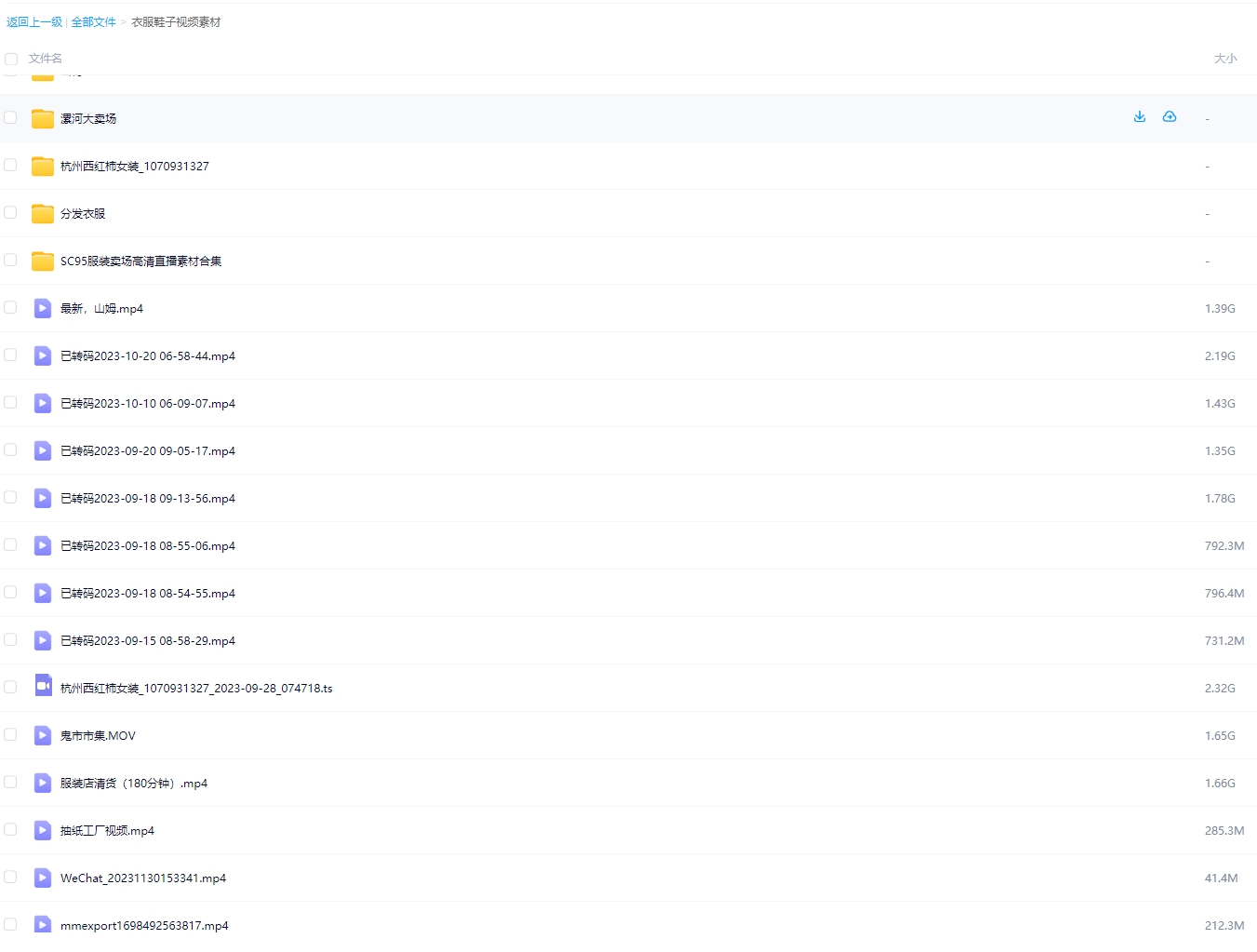Viewport: 1257px width, 952px height.
Task: Check the box for 漯河大卖场 folder
Action: pyautogui.click(x=11, y=118)
